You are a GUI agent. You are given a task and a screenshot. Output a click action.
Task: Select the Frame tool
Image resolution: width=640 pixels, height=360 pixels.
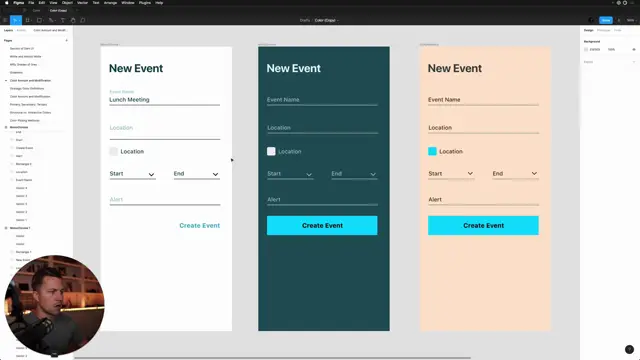pyautogui.click(x=27, y=20)
